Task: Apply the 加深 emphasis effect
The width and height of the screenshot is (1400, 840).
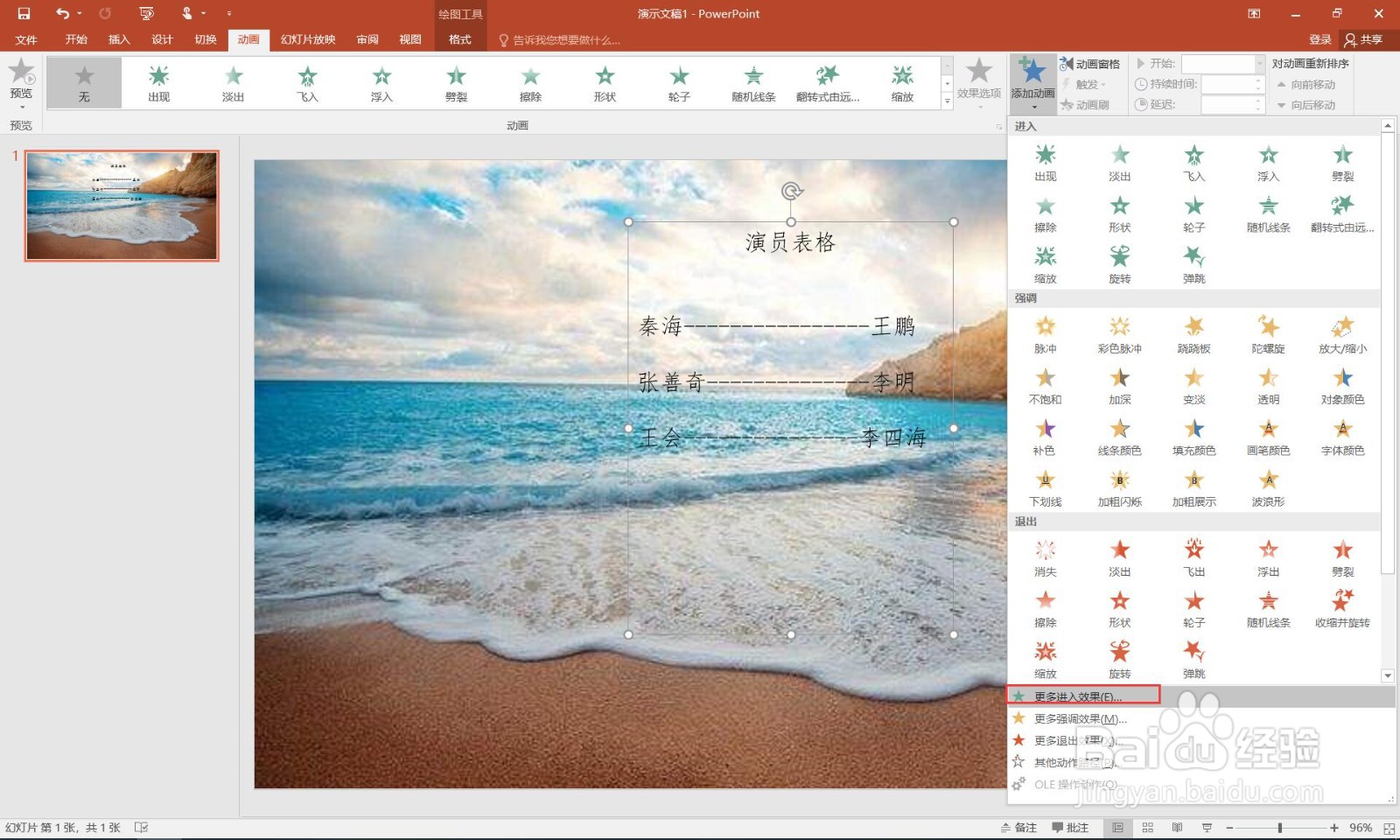Action: click(x=1120, y=386)
